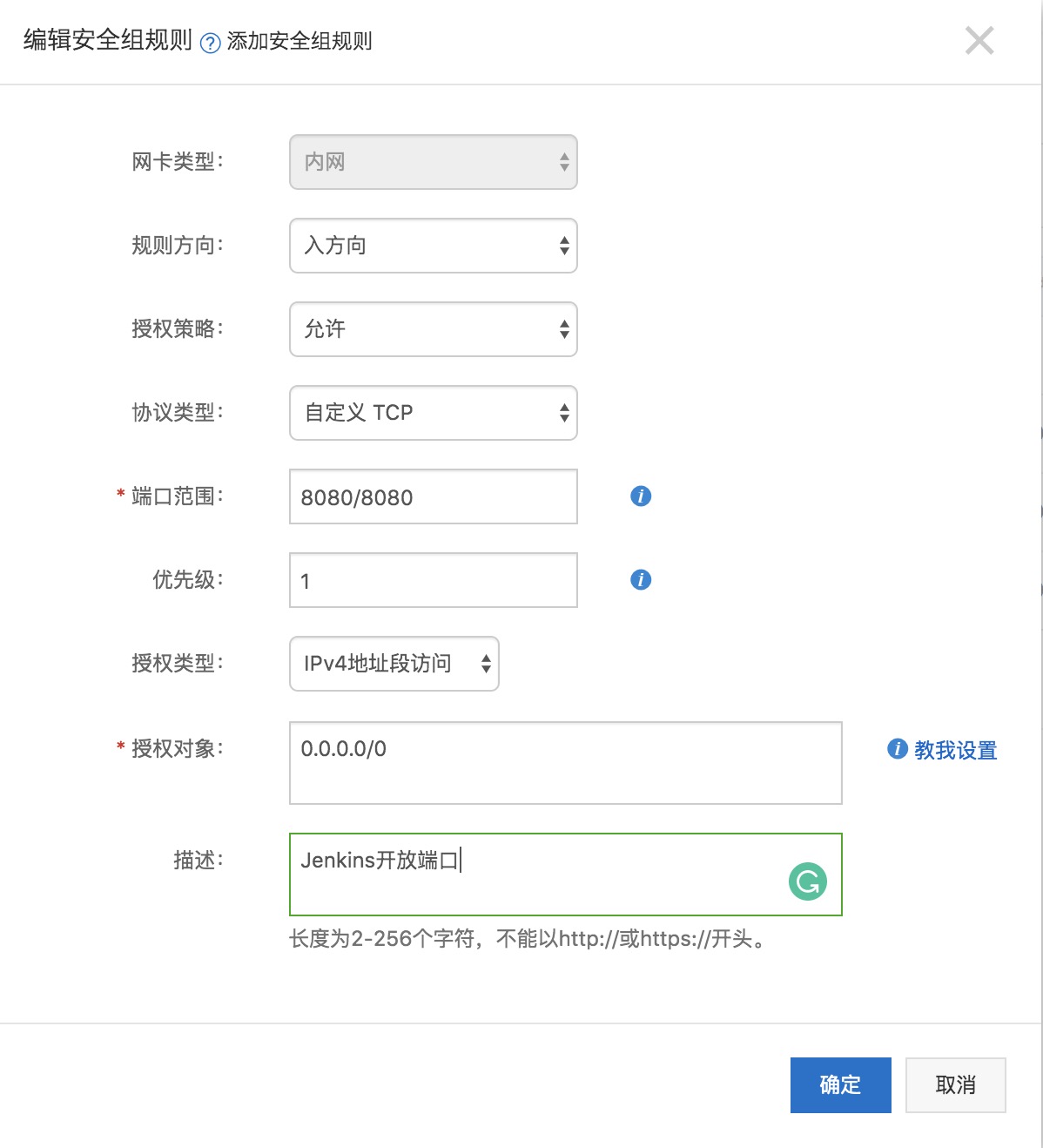Open the 授权类型 dropdown showing IPv4地址段访问
Screen dimensions: 1043x1148
point(394,664)
